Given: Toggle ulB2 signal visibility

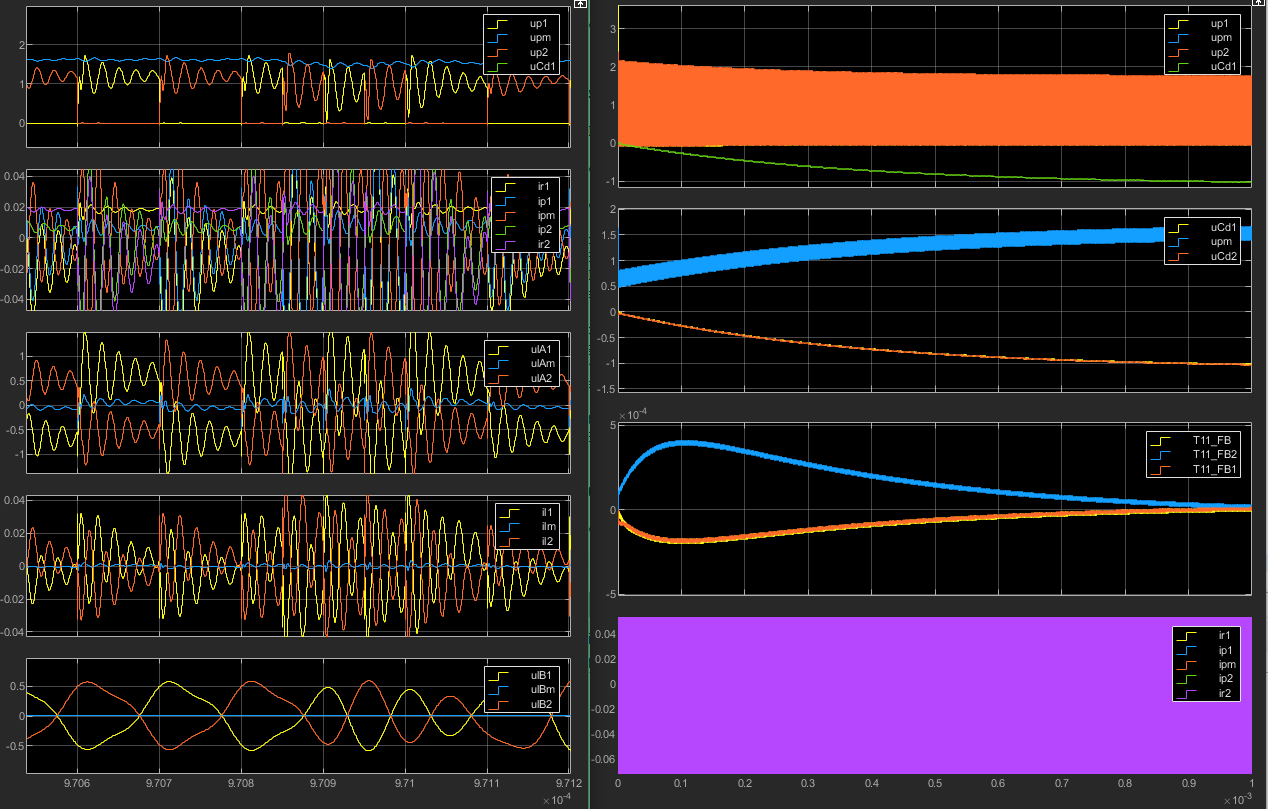Looking at the screenshot, I should point(543,704).
